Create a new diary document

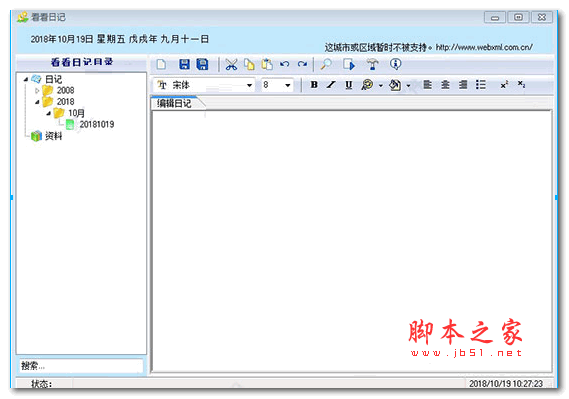point(161,65)
